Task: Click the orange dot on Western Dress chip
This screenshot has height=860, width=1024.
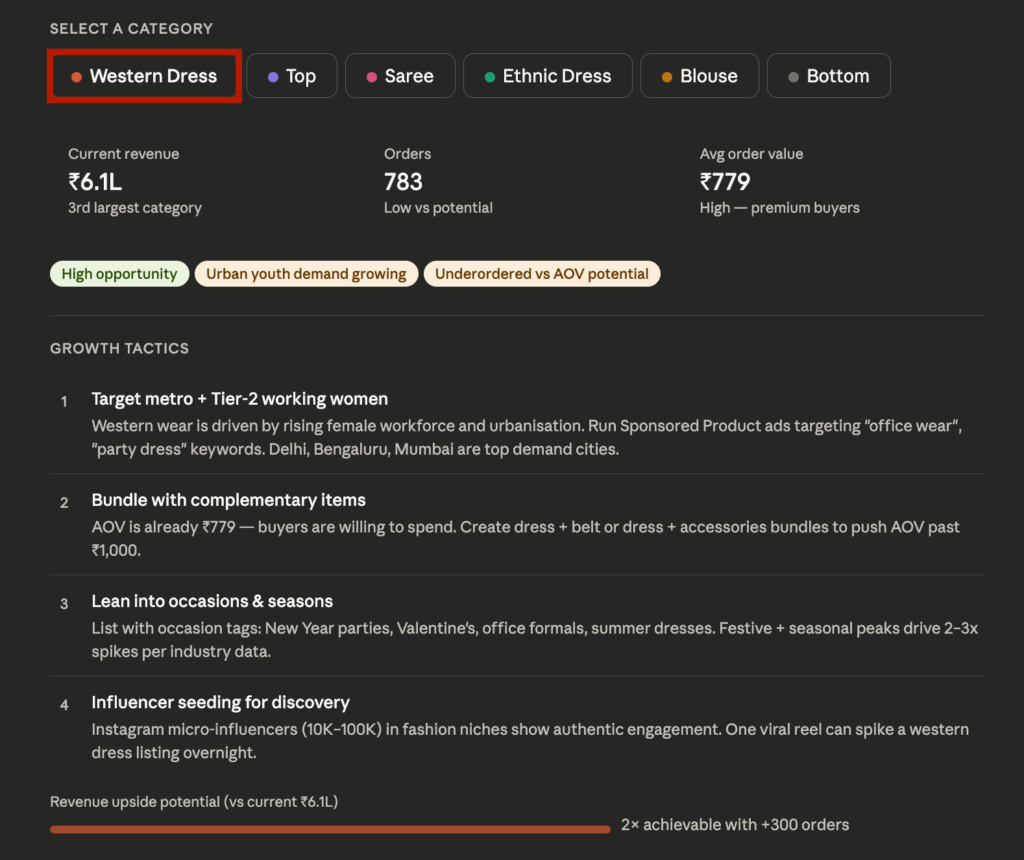Action: (78, 75)
